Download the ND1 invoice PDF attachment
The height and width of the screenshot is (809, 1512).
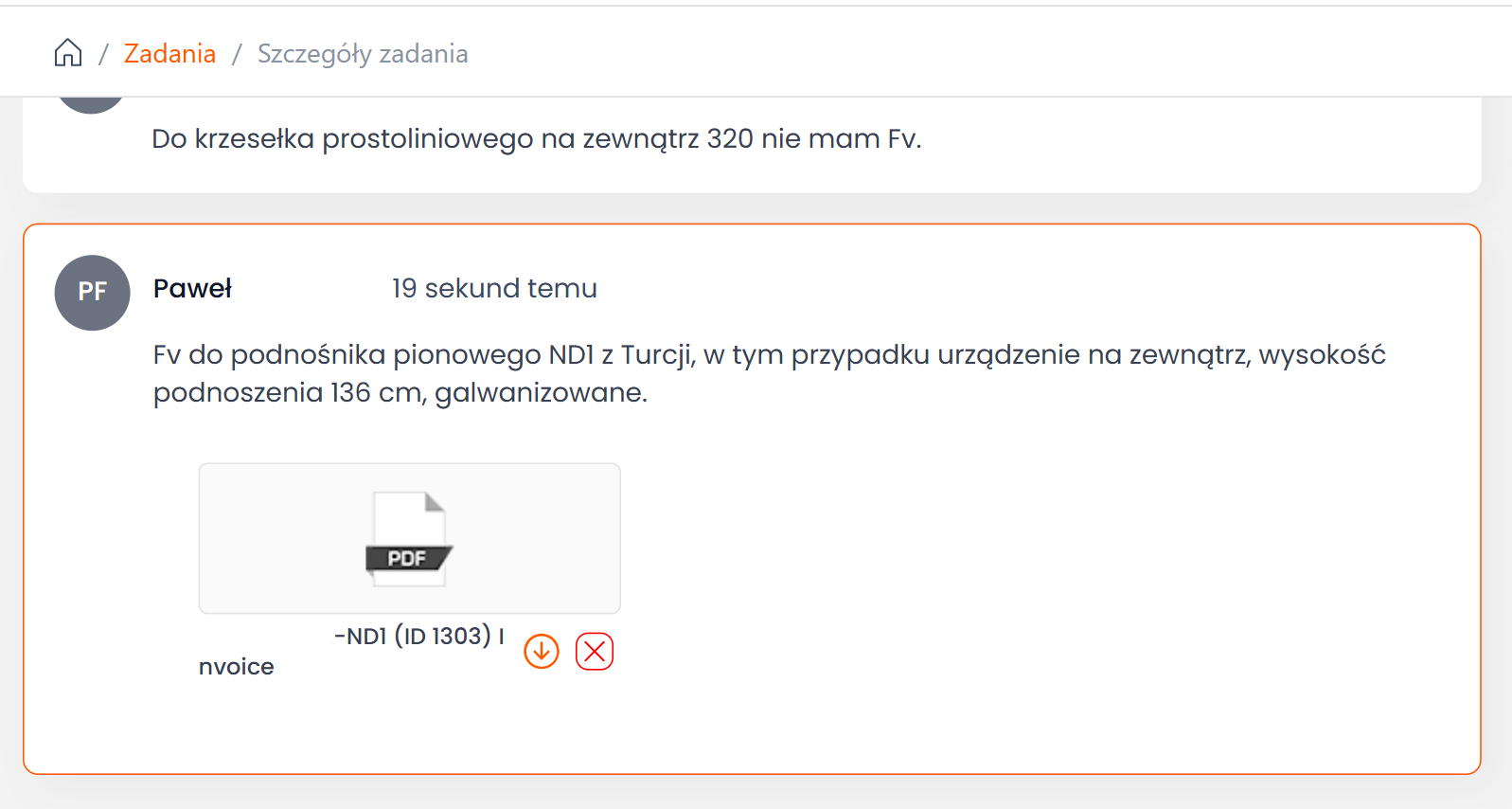coord(542,652)
